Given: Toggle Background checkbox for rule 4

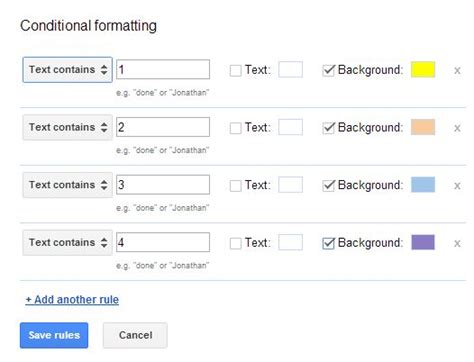Looking at the screenshot, I should coord(328,243).
